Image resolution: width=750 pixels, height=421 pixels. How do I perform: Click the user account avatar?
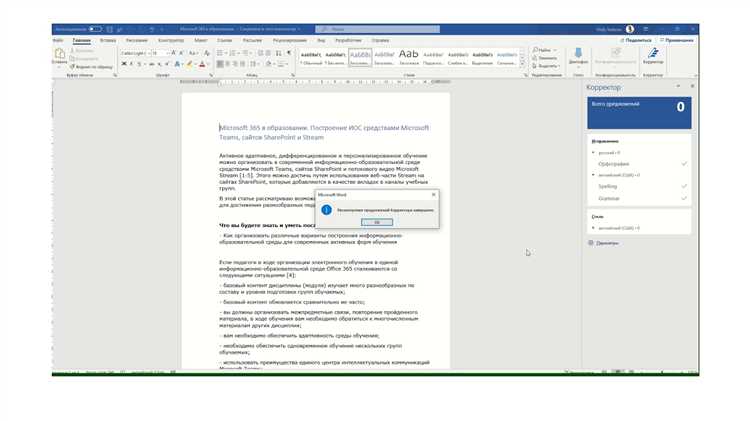click(x=630, y=29)
